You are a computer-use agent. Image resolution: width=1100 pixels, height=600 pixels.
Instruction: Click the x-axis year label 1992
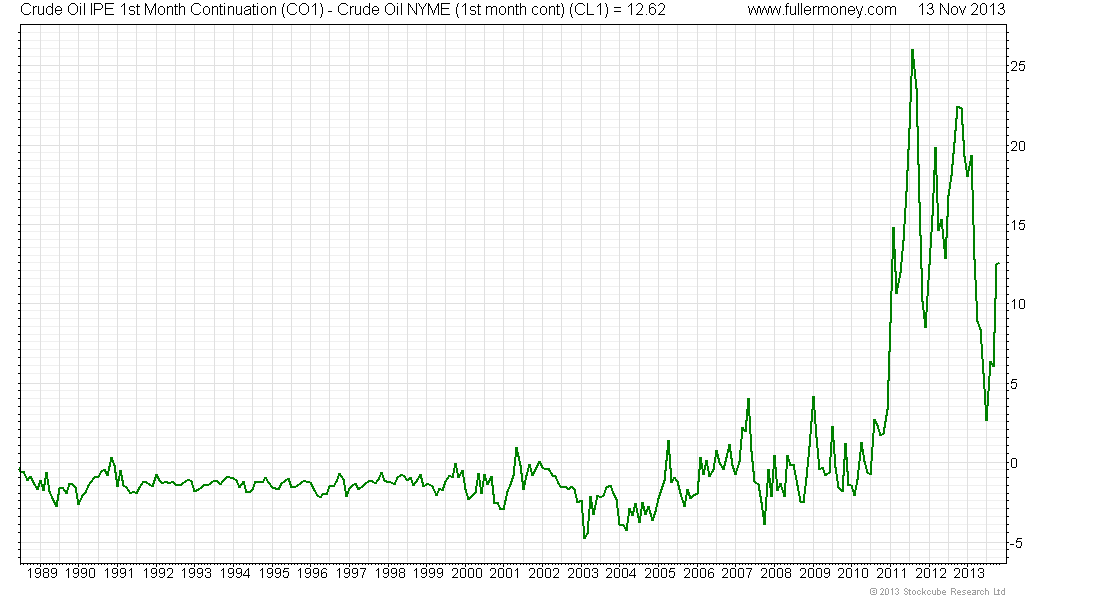[158, 573]
